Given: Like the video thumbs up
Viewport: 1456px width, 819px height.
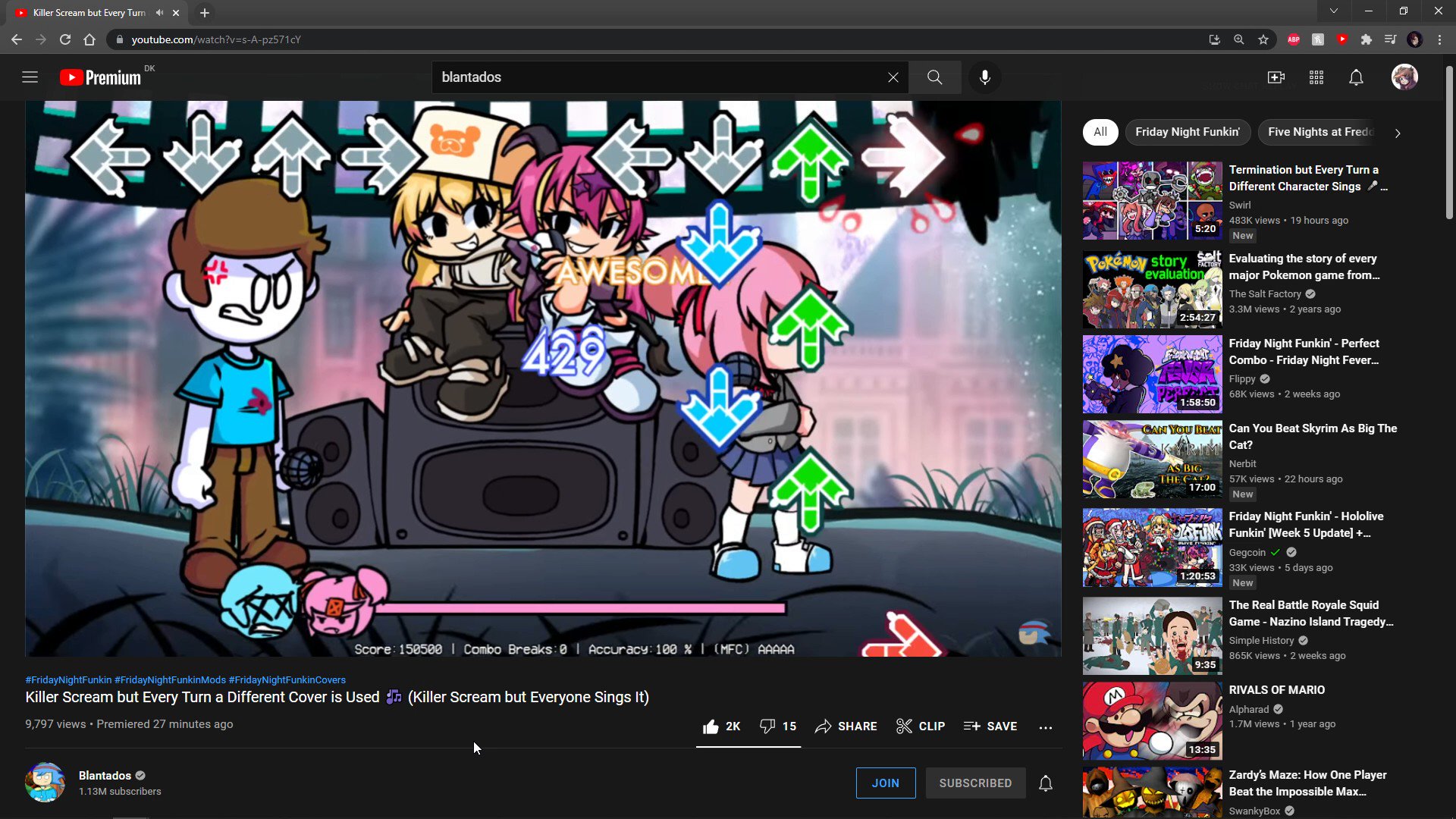Looking at the screenshot, I should pos(721,726).
